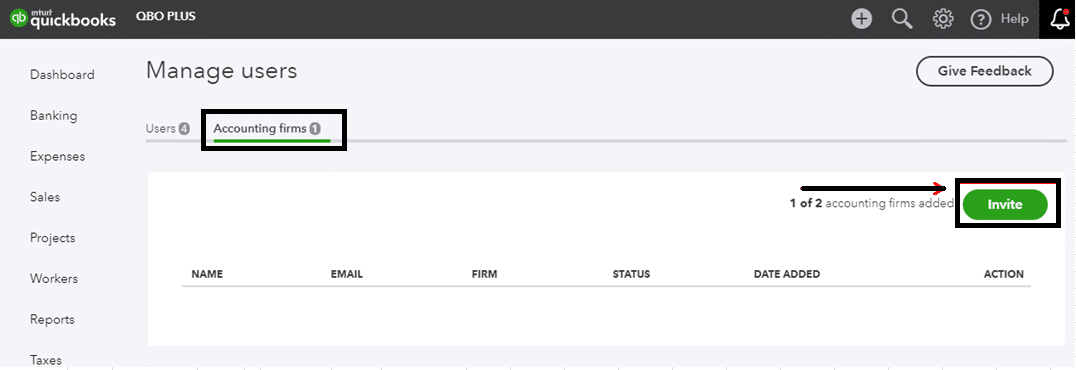Open Reports in the sidebar
This screenshot has width=1076, height=370.
[x=52, y=320]
